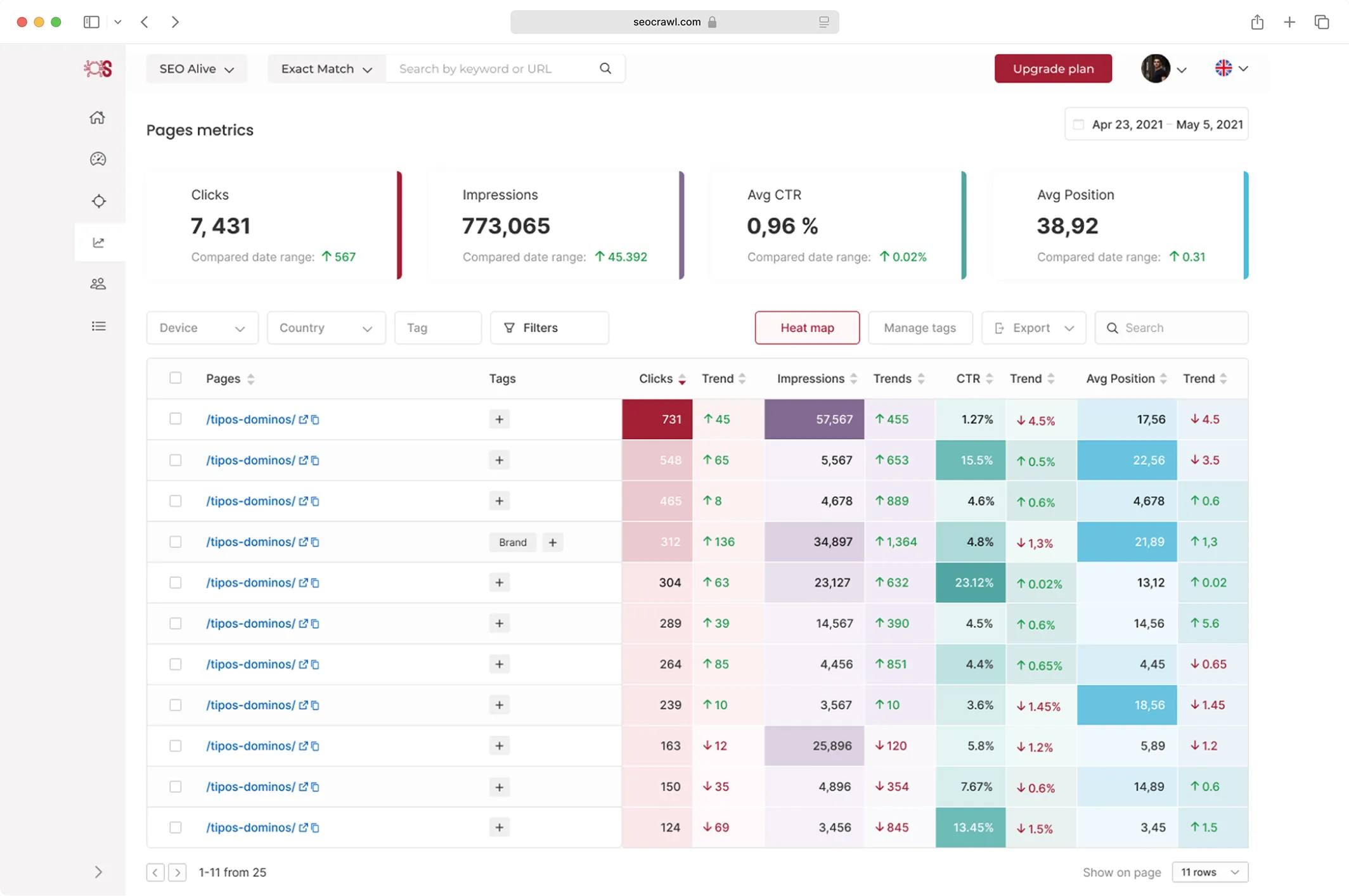Expand the Device filter dropdown

(202, 328)
